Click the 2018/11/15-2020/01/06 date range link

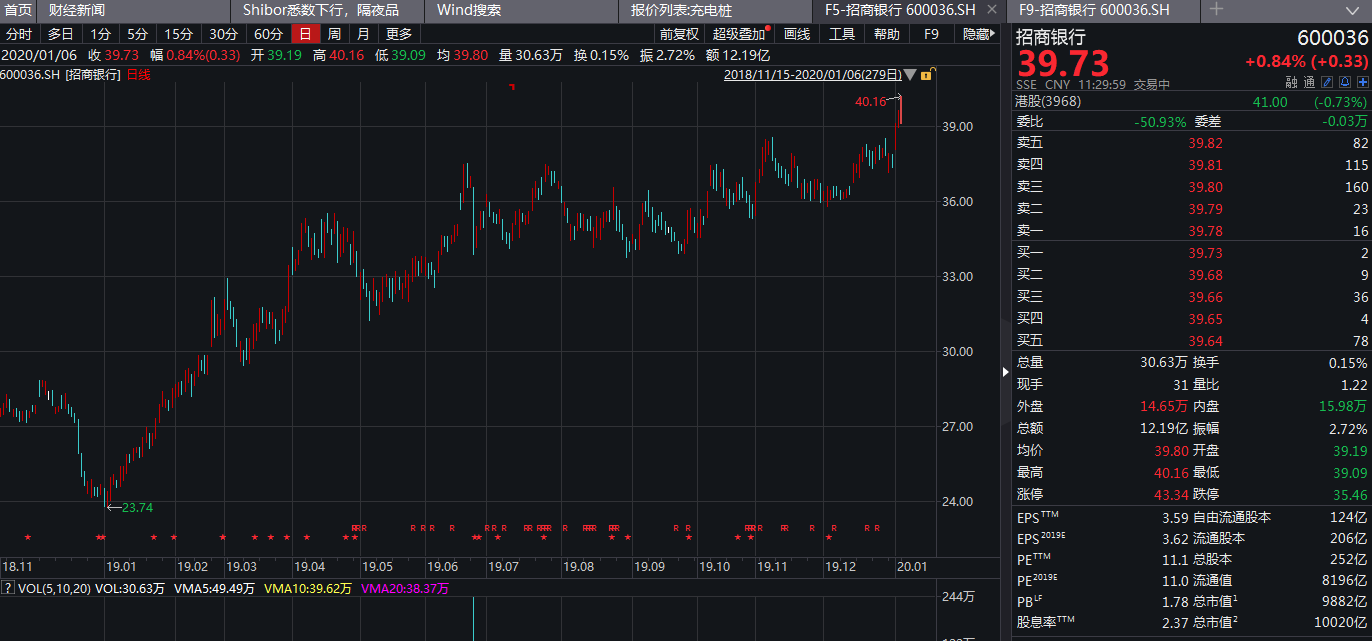click(812, 75)
